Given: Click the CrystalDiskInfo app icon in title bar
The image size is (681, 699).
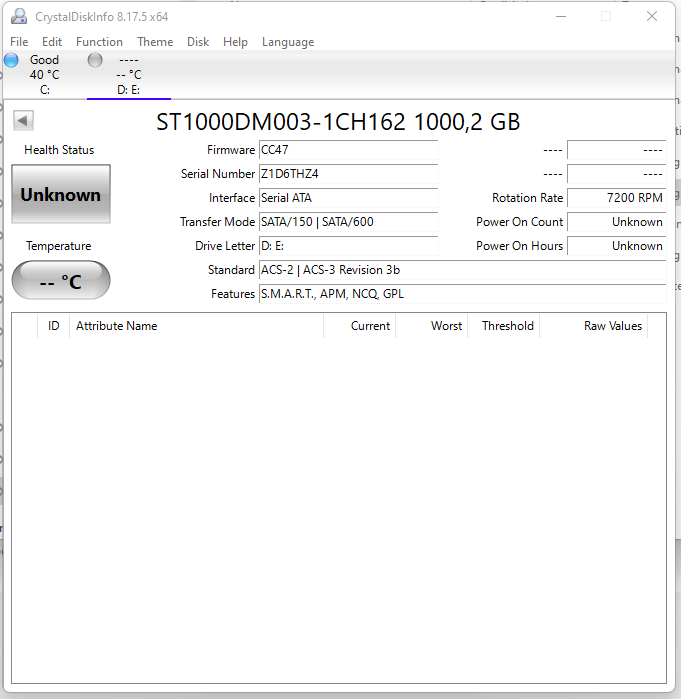Looking at the screenshot, I should (x=19, y=16).
